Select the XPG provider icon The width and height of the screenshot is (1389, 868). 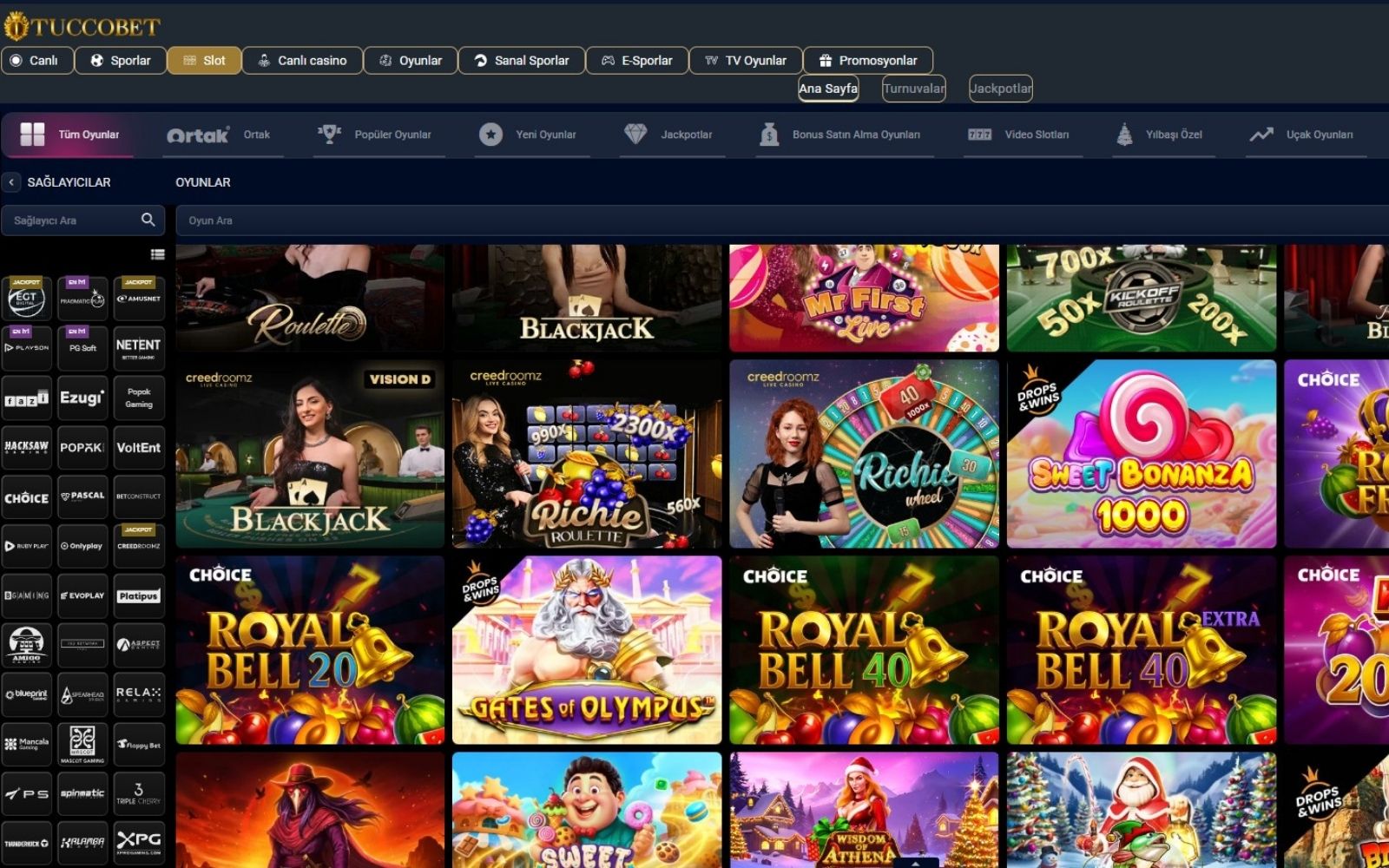pos(139,840)
